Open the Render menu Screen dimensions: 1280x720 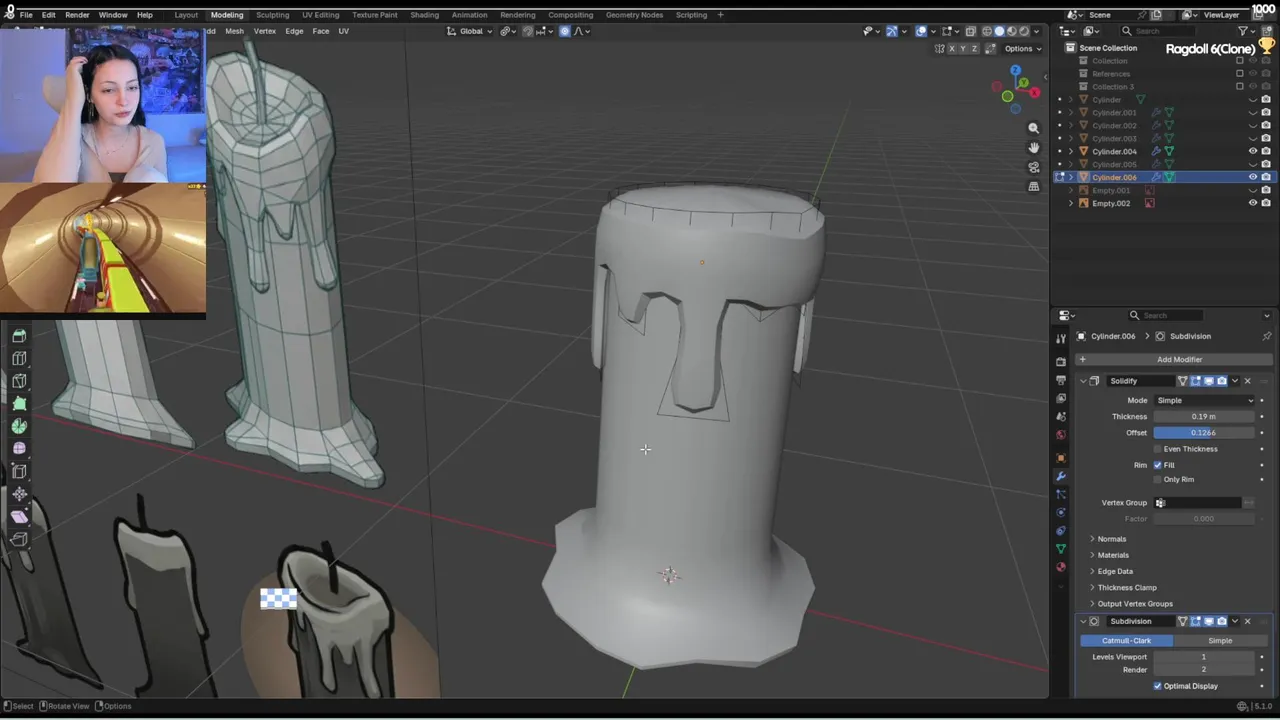click(x=77, y=15)
